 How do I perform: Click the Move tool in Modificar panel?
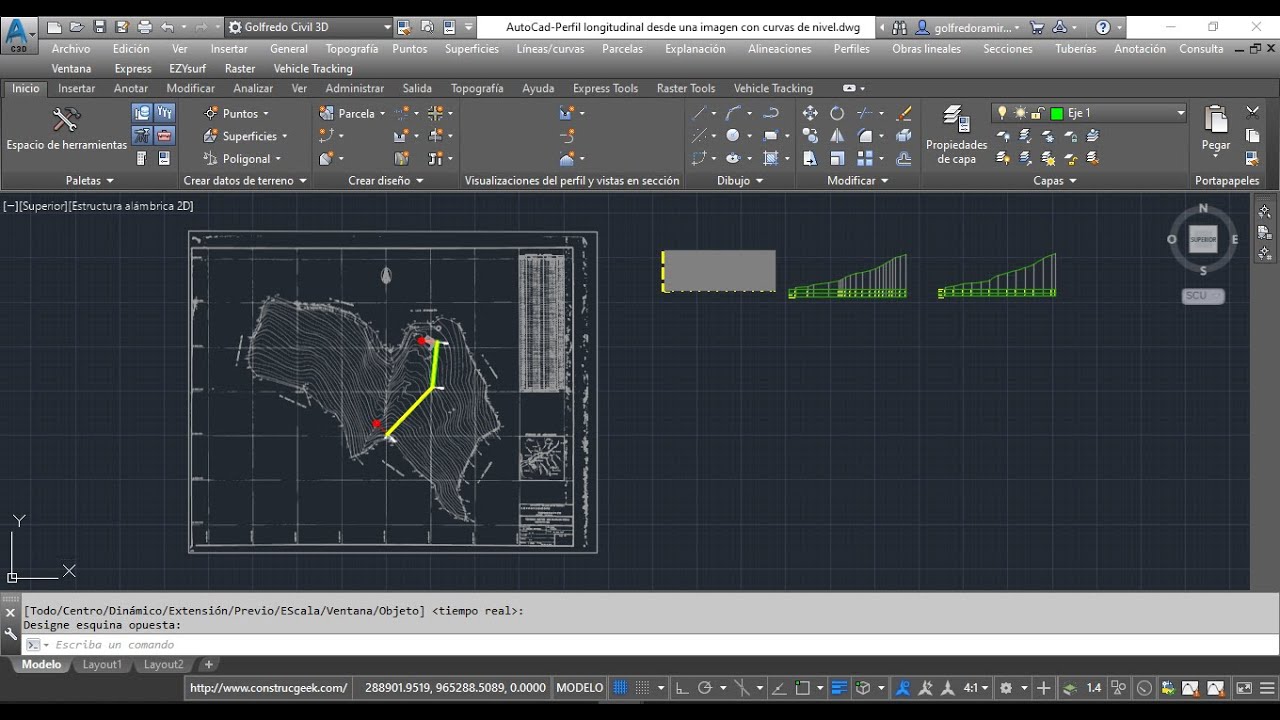[x=810, y=113]
